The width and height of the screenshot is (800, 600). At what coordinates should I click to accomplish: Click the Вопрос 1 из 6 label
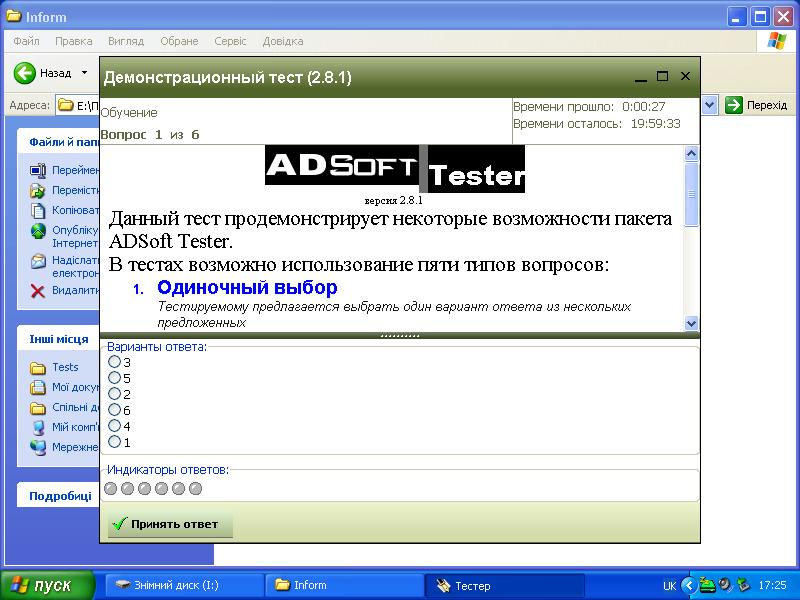[150, 135]
